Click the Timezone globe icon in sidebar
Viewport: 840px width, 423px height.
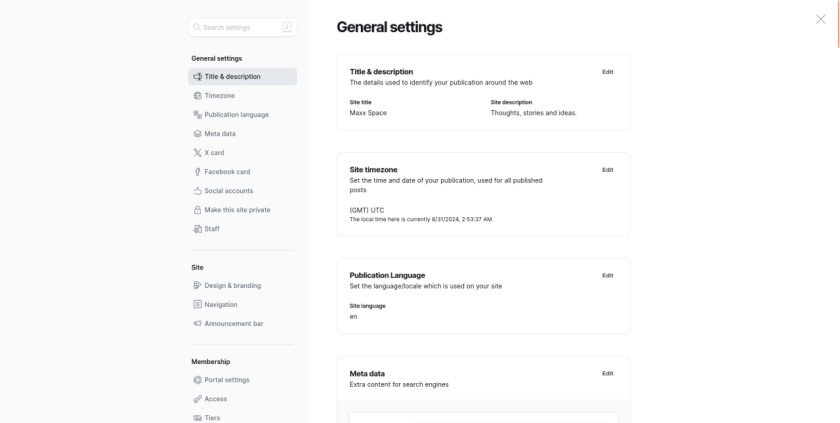[197, 96]
